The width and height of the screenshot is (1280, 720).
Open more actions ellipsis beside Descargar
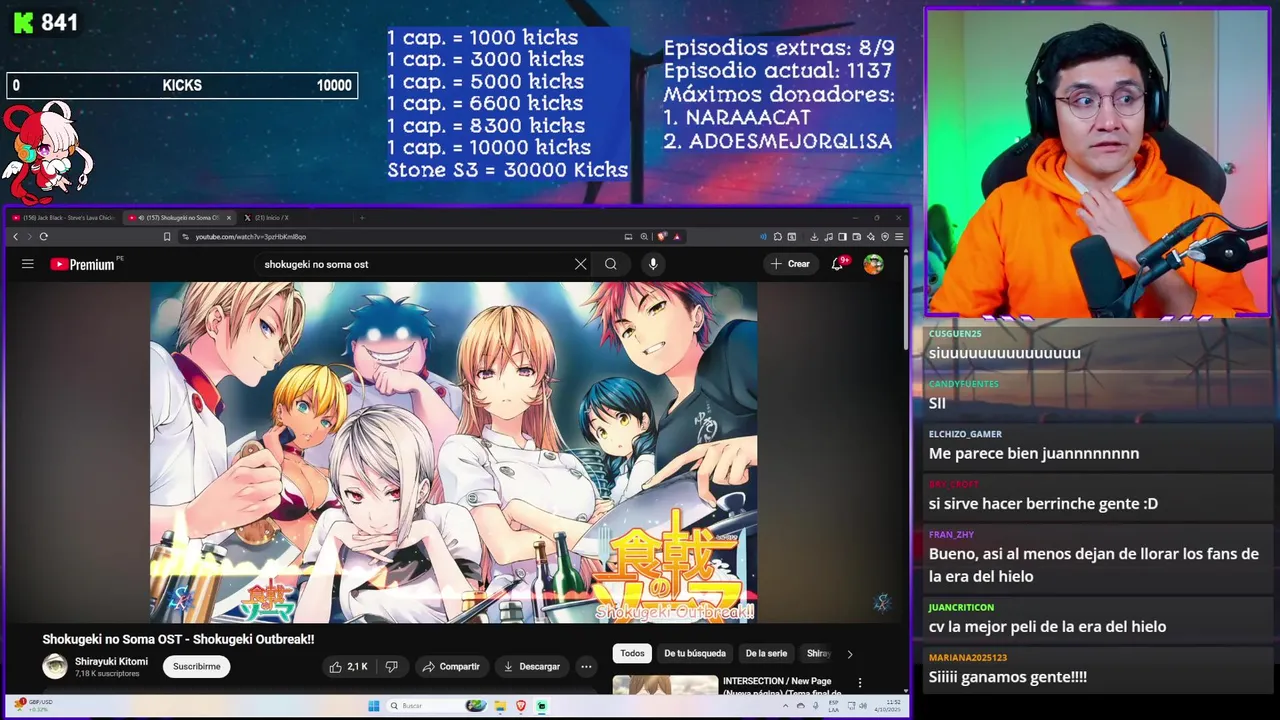[x=587, y=666]
